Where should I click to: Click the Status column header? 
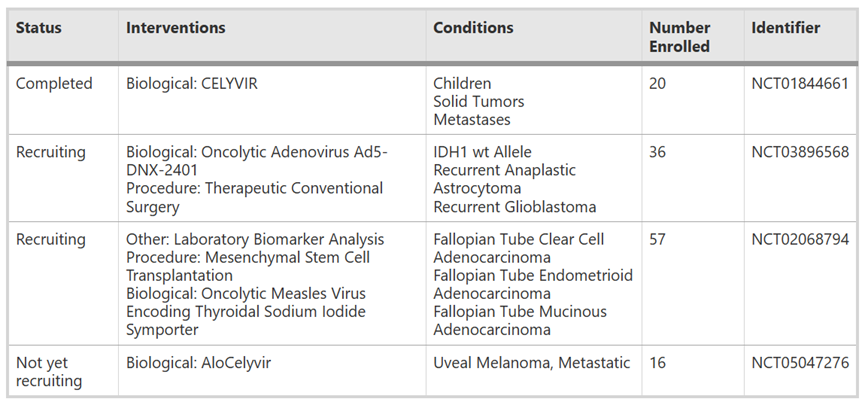39,28
